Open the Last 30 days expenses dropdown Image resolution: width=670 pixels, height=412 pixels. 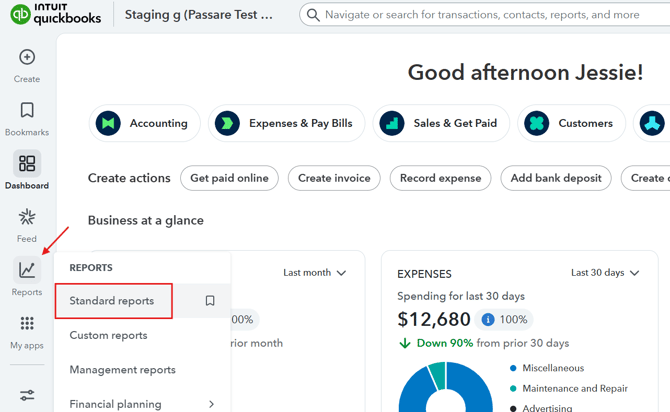605,273
